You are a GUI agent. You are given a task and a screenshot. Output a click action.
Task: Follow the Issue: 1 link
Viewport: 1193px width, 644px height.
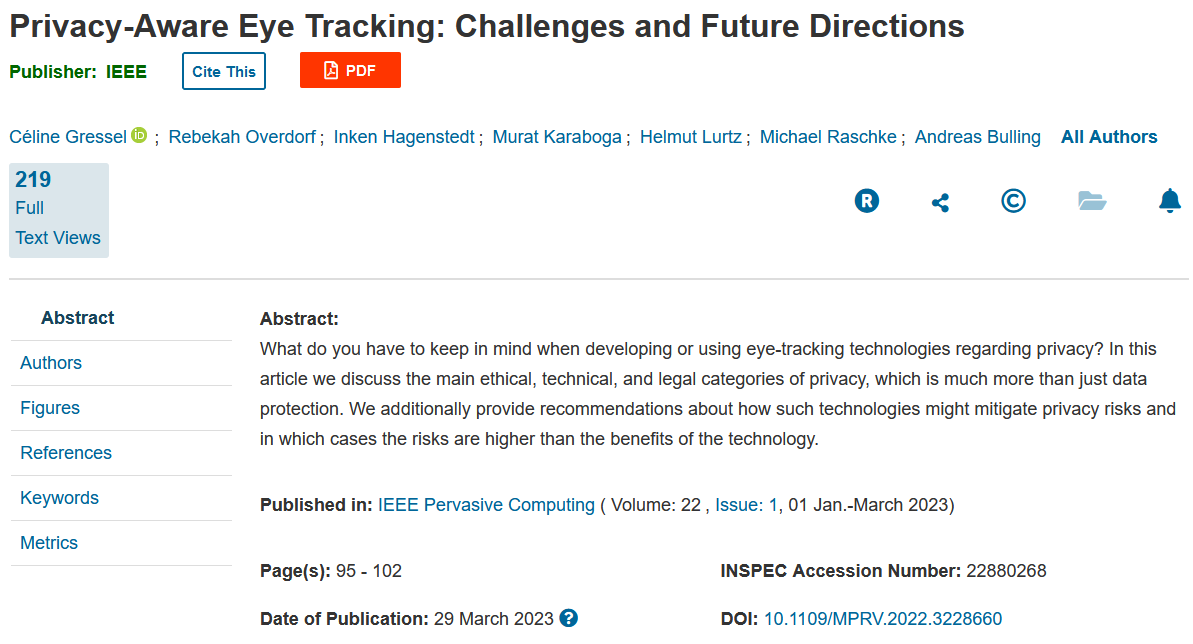746,505
